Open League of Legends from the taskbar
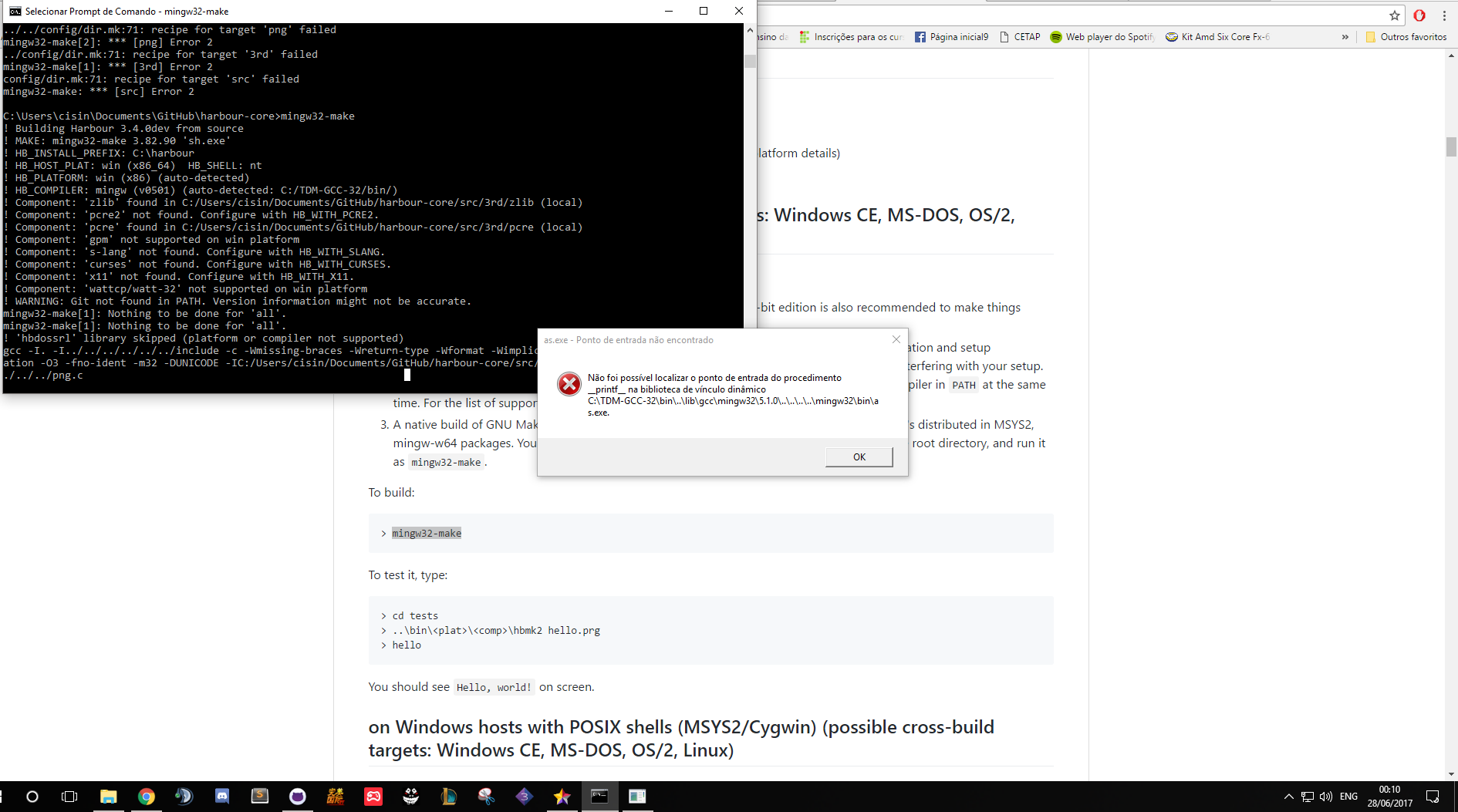Screen dimensions: 1458x812 448,797
